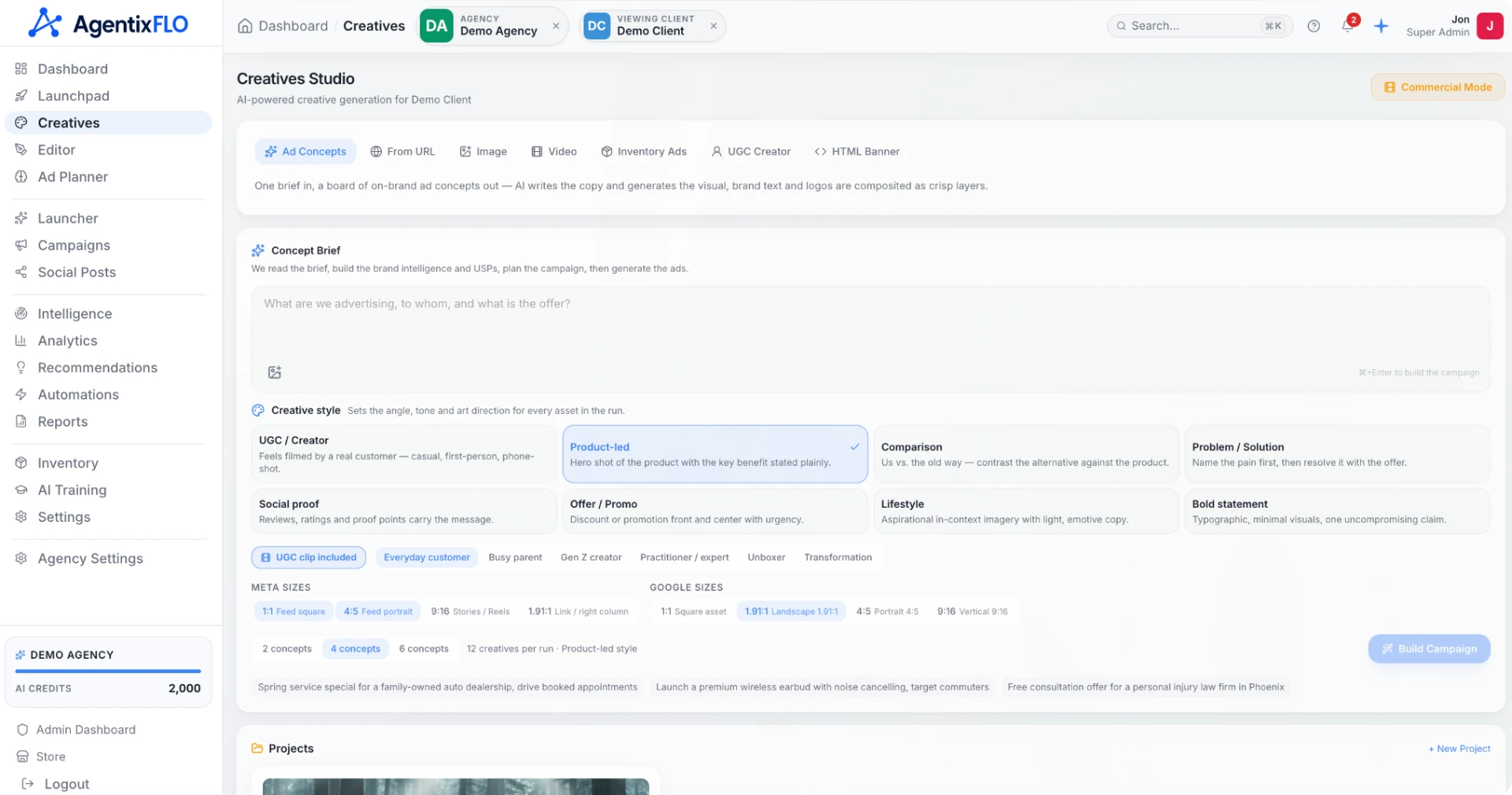
Task: Click the Commercial Mode button
Action: [1437, 87]
